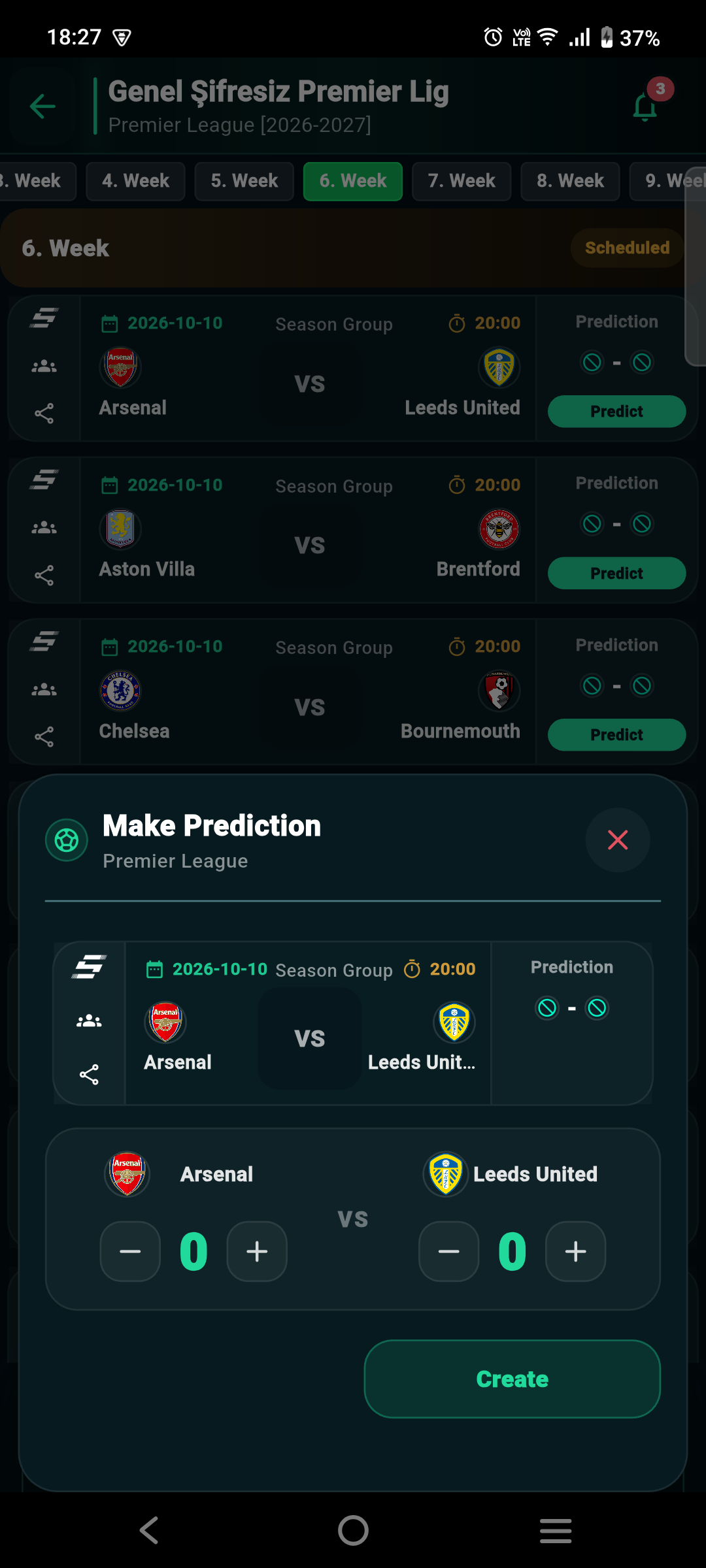This screenshot has height=1568, width=706.
Task: Tap the Create prediction button
Action: (513, 1379)
